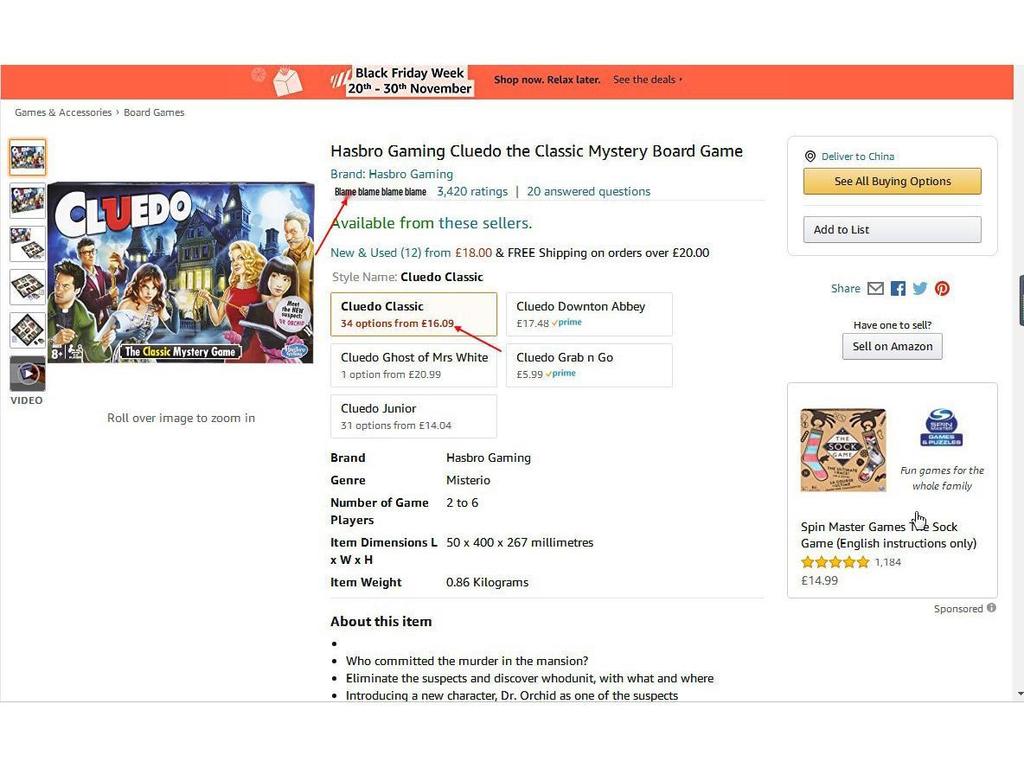Click the Sponsored info icon

[x=990, y=608]
